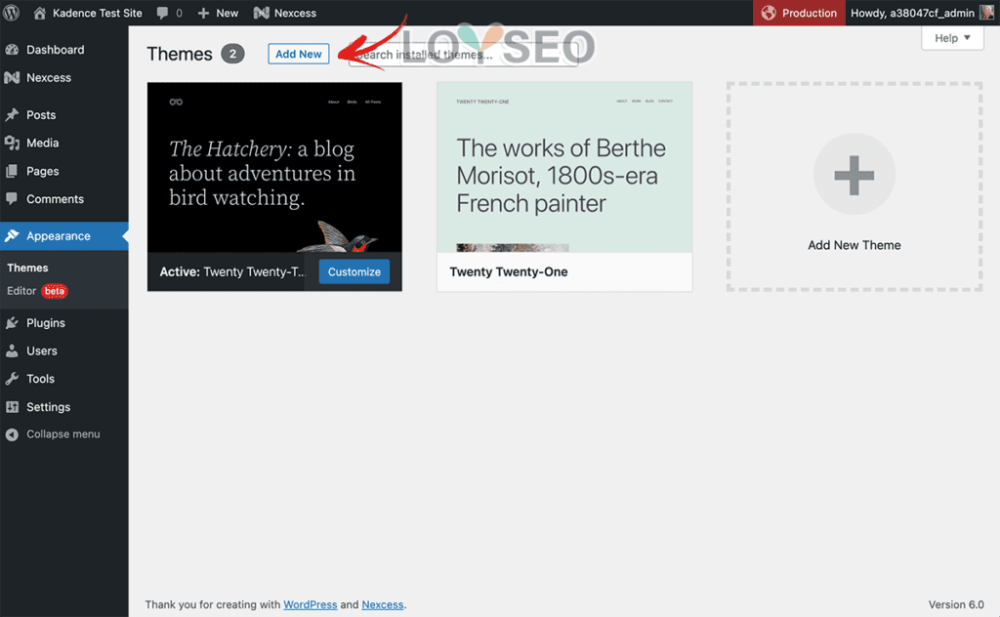
Task: Click in the Search installed themes field
Action: [x=464, y=54]
